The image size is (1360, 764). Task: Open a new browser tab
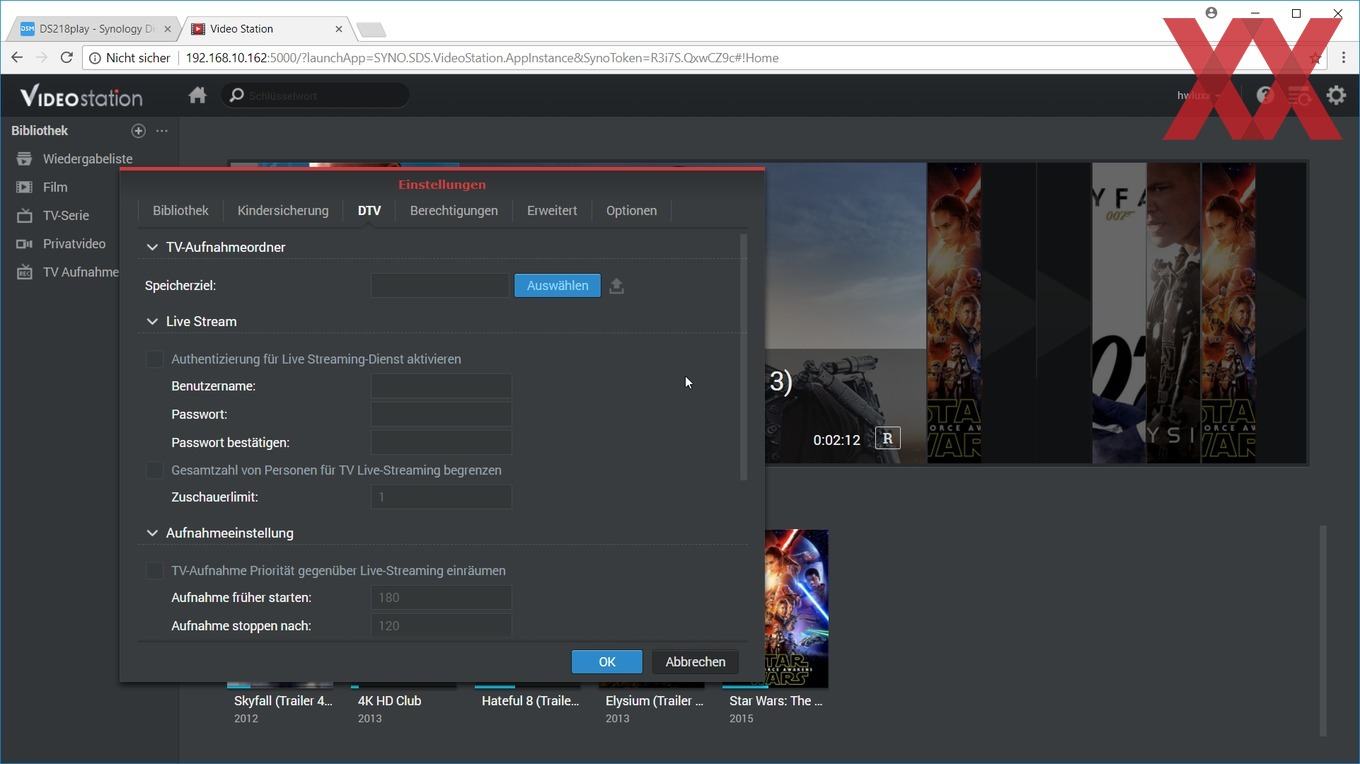click(x=370, y=30)
